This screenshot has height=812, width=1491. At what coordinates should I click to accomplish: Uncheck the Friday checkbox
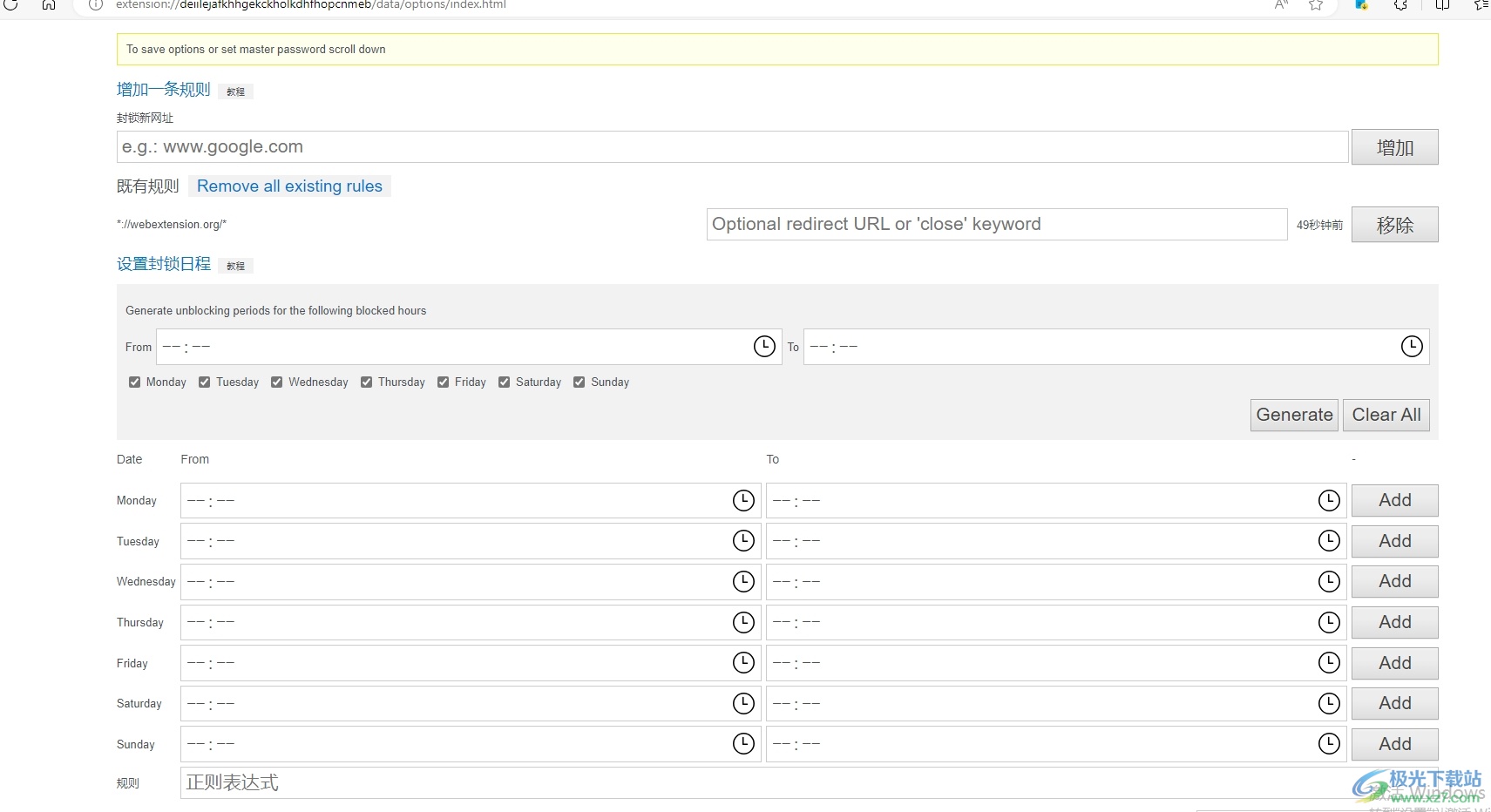point(443,382)
